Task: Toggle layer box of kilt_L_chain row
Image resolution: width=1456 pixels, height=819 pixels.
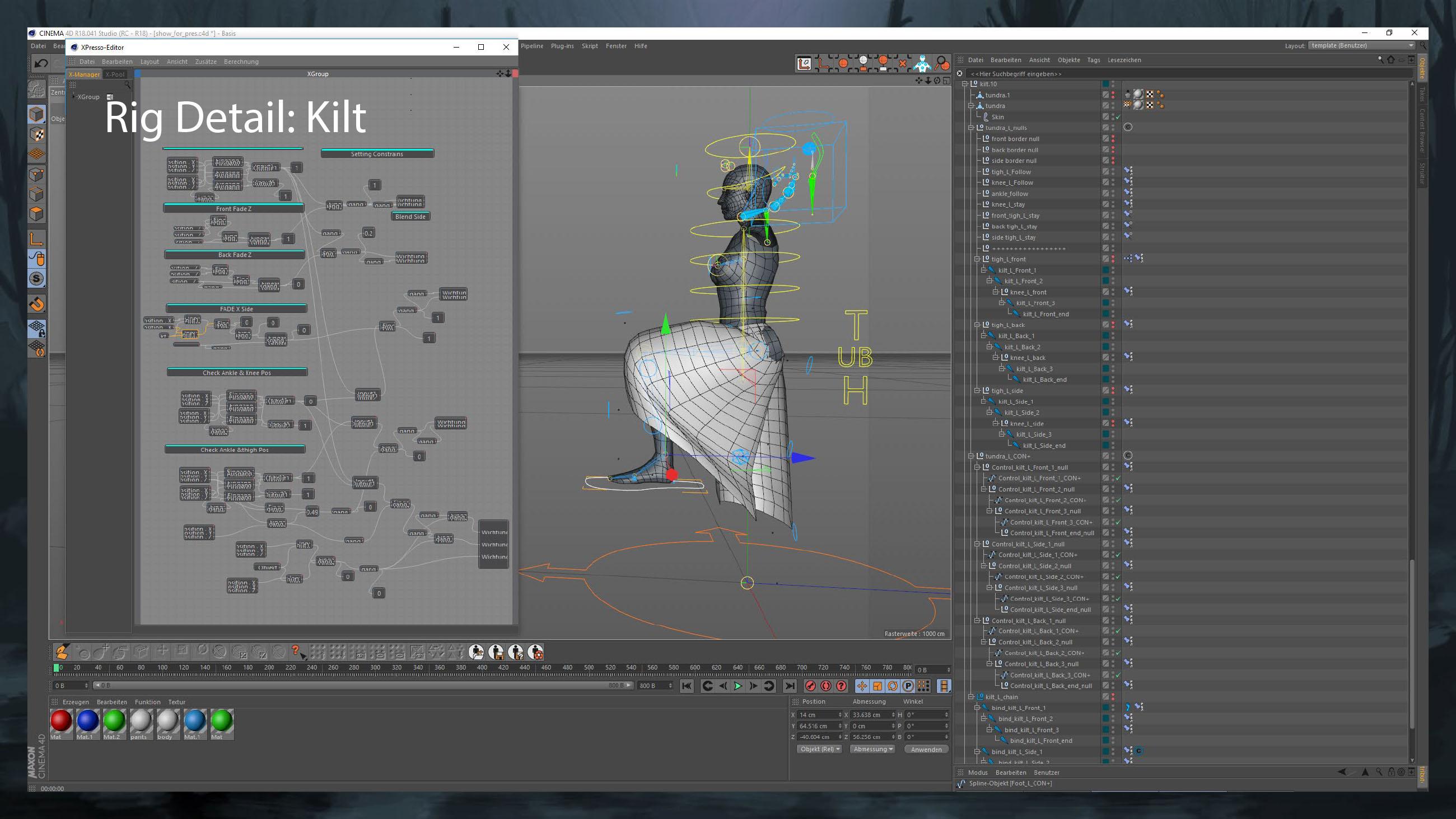Action: click(1105, 697)
